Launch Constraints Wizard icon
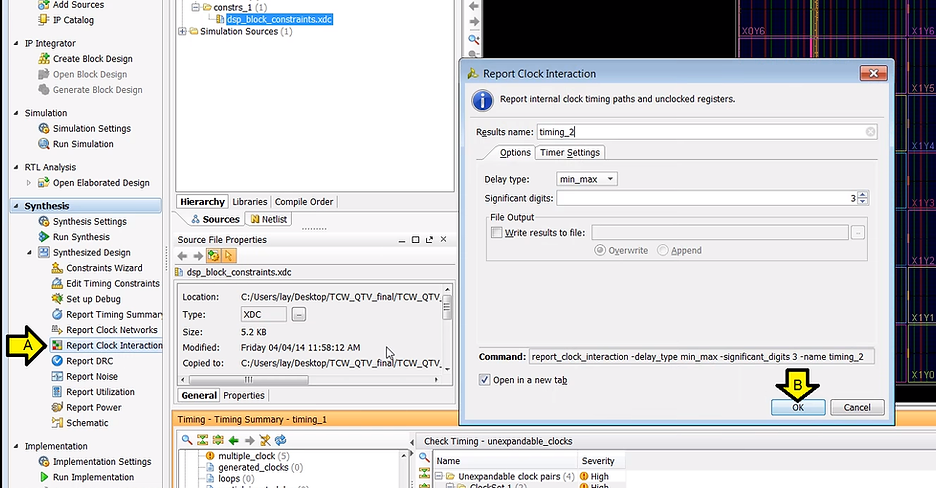The width and height of the screenshot is (936, 488). click(x=57, y=268)
